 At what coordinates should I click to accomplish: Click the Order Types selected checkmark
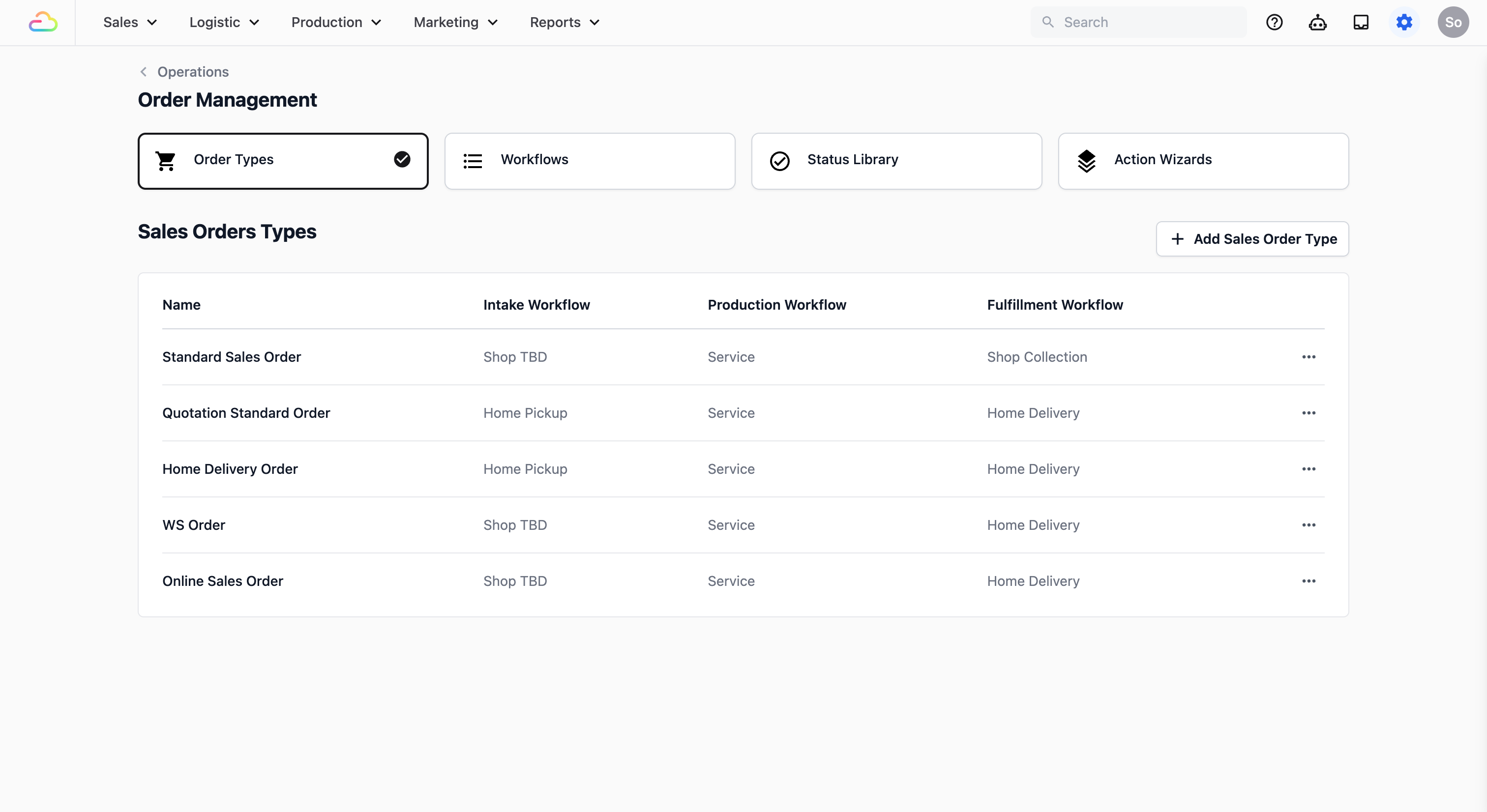pyautogui.click(x=402, y=159)
